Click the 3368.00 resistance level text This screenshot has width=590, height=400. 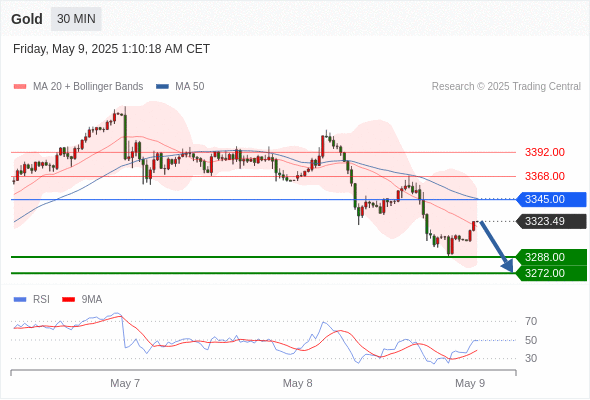tap(545, 176)
